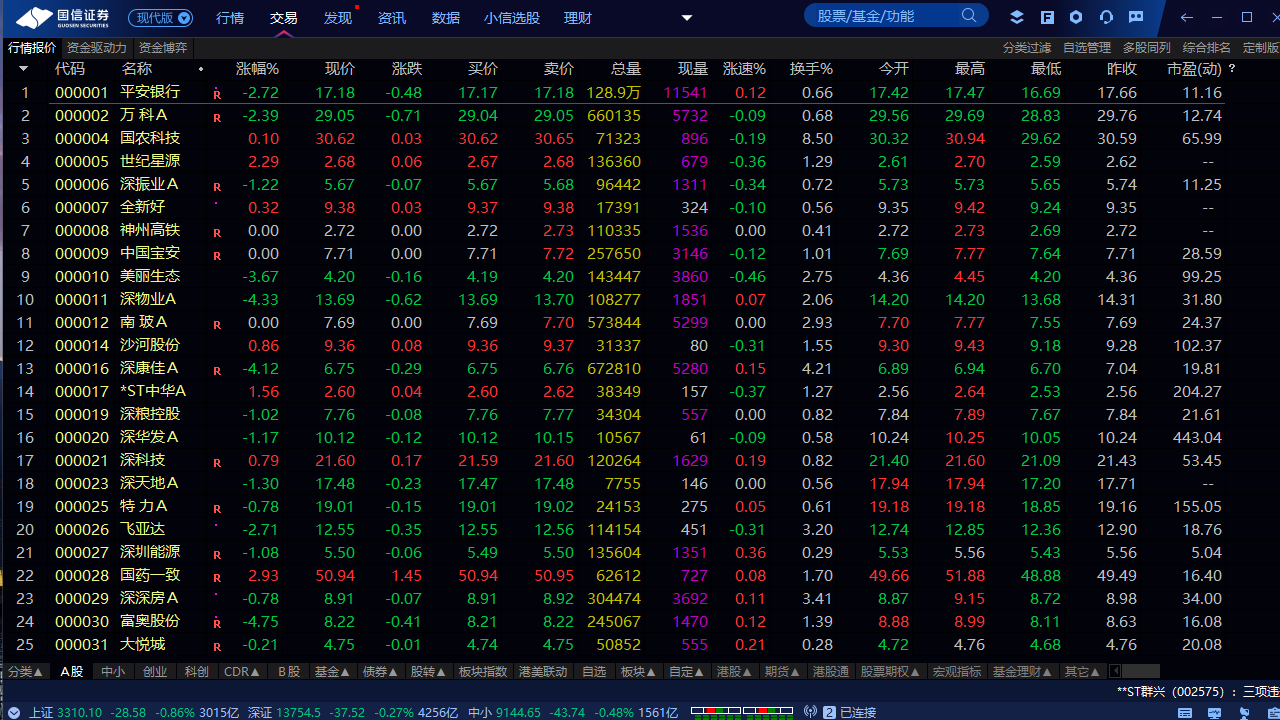Open the column header dropdown triangle
This screenshot has width=1280, height=720.
click(23, 69)
